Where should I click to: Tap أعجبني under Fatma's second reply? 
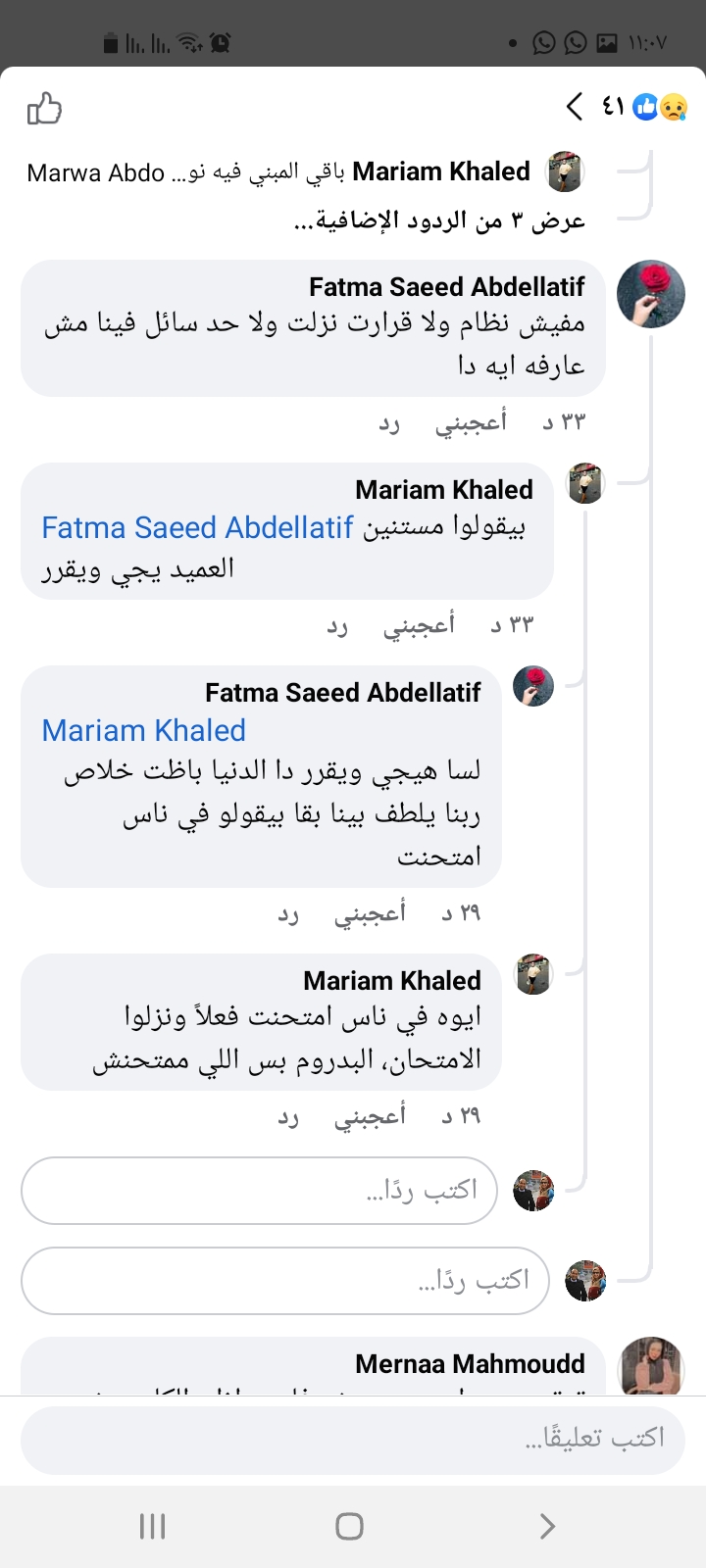tap(366, 912)
